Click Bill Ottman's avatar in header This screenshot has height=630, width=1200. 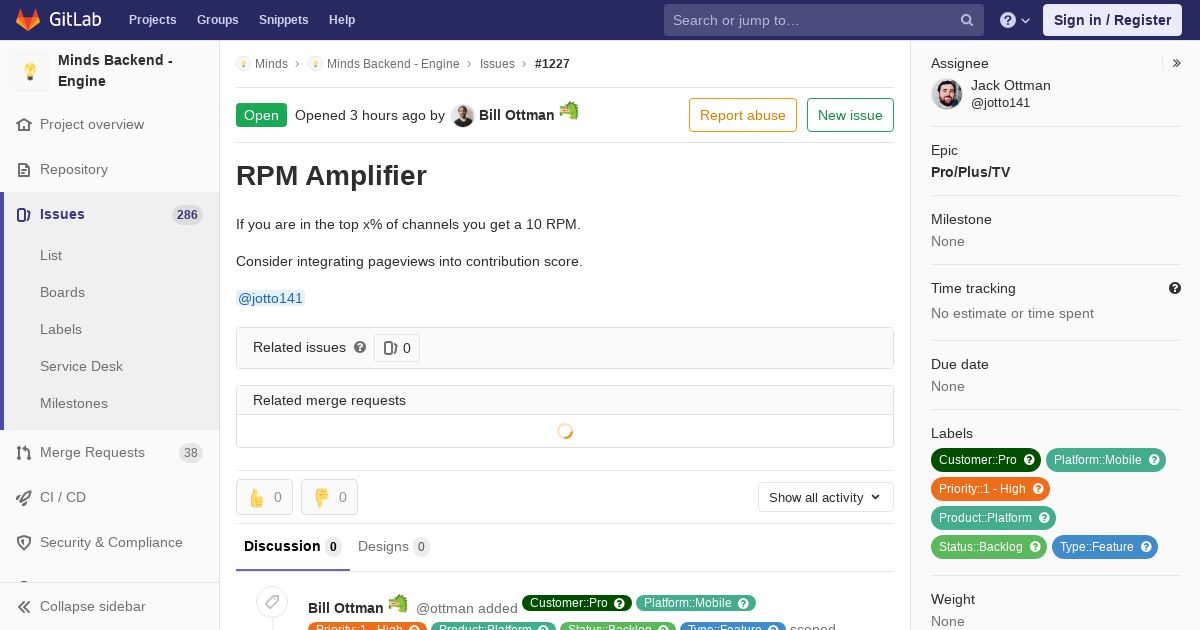click(x=462, y=116)
